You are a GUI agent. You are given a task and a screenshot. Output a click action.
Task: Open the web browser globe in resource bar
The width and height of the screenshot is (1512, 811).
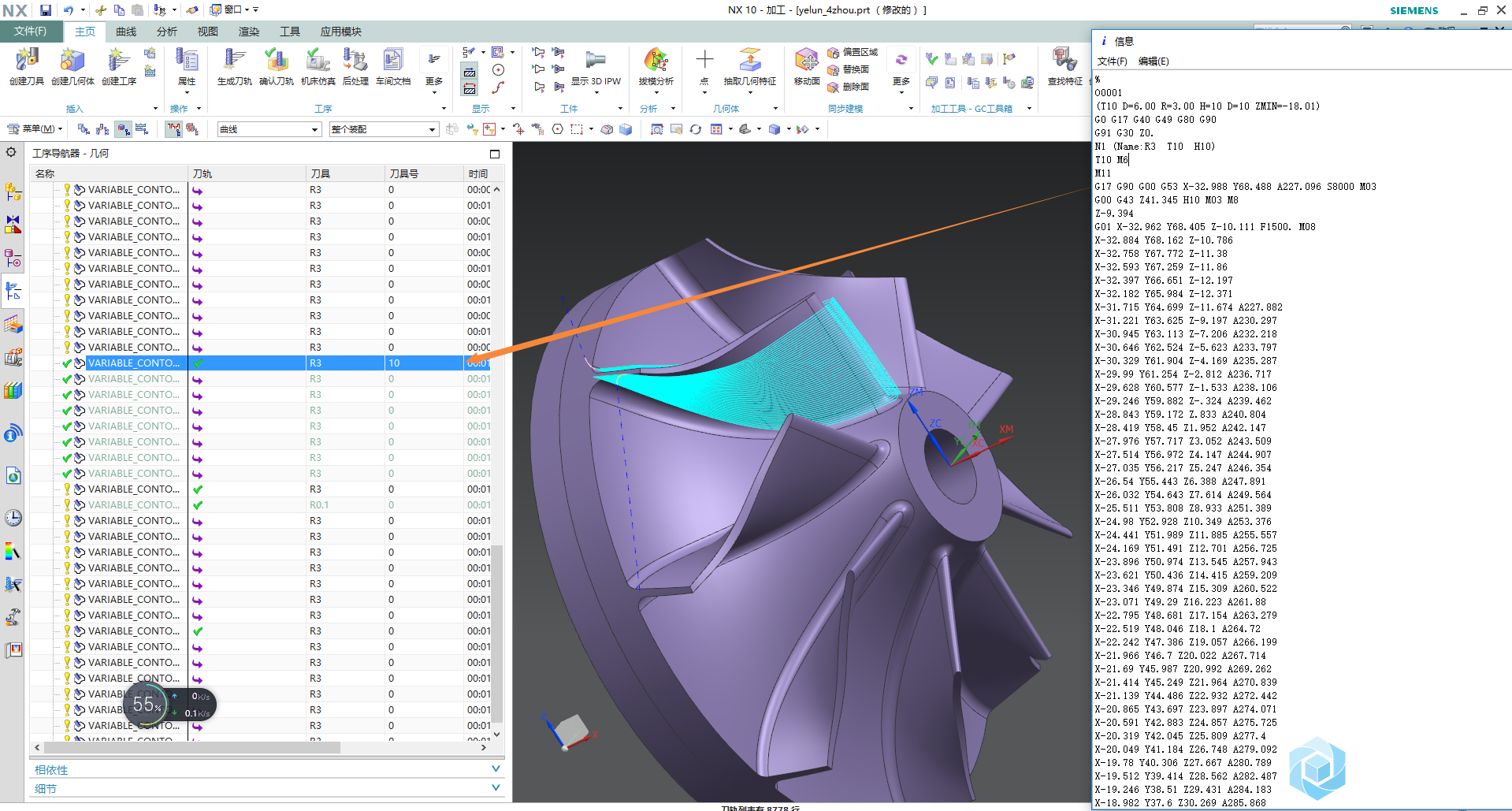point(13,476)
